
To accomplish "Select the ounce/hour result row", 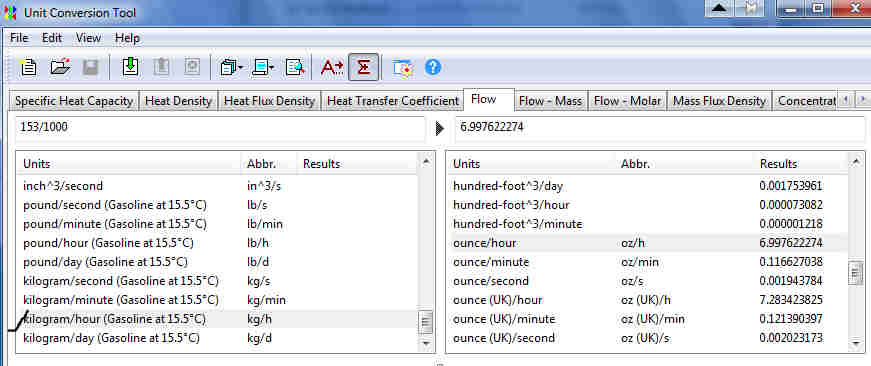I will pos(648,243).
